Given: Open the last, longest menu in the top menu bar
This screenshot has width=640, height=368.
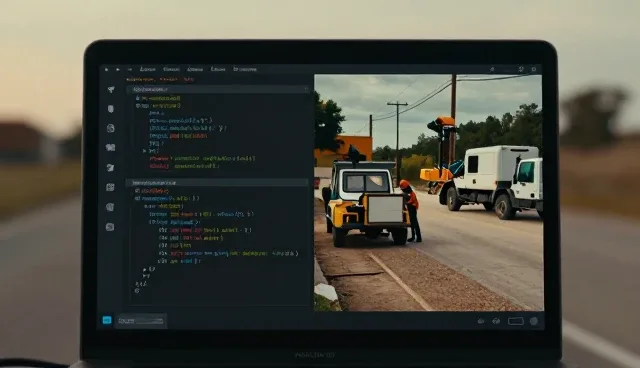Looking at the screenshot, I should click(245, 69).
